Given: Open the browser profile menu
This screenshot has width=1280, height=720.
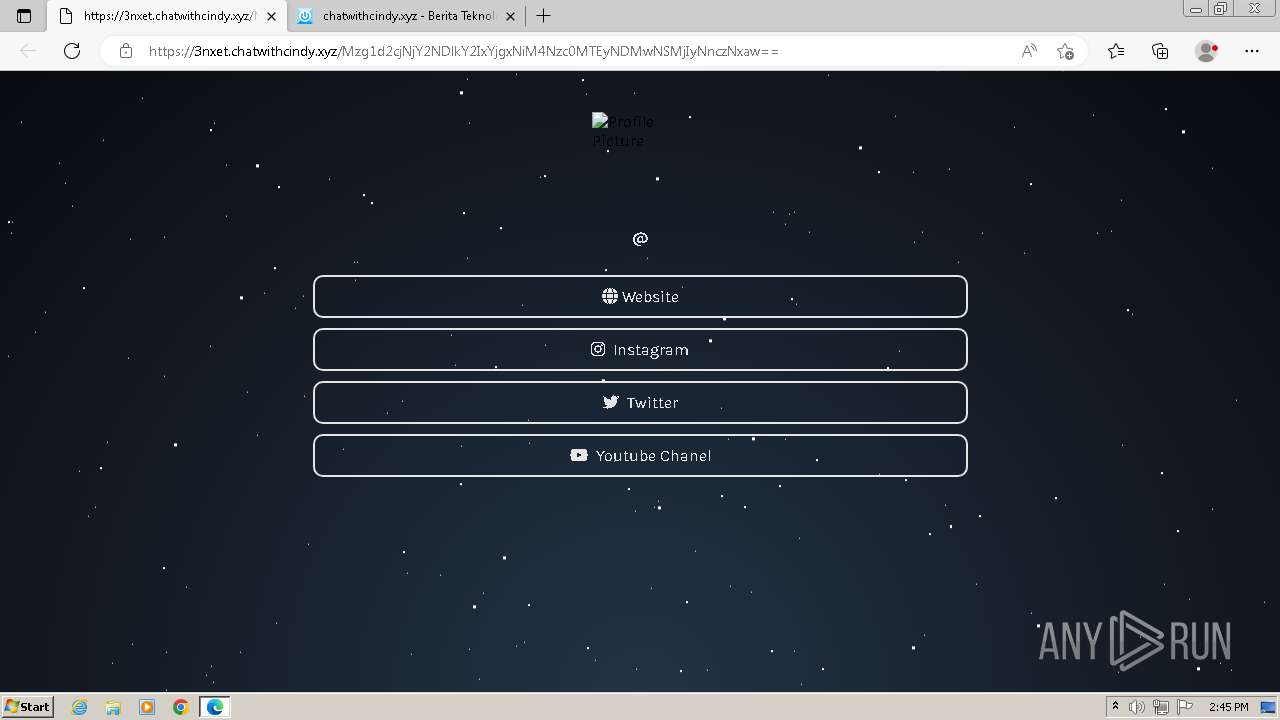Looking at the screenshot, I should pyautogui.click(x=1207, y=51).
